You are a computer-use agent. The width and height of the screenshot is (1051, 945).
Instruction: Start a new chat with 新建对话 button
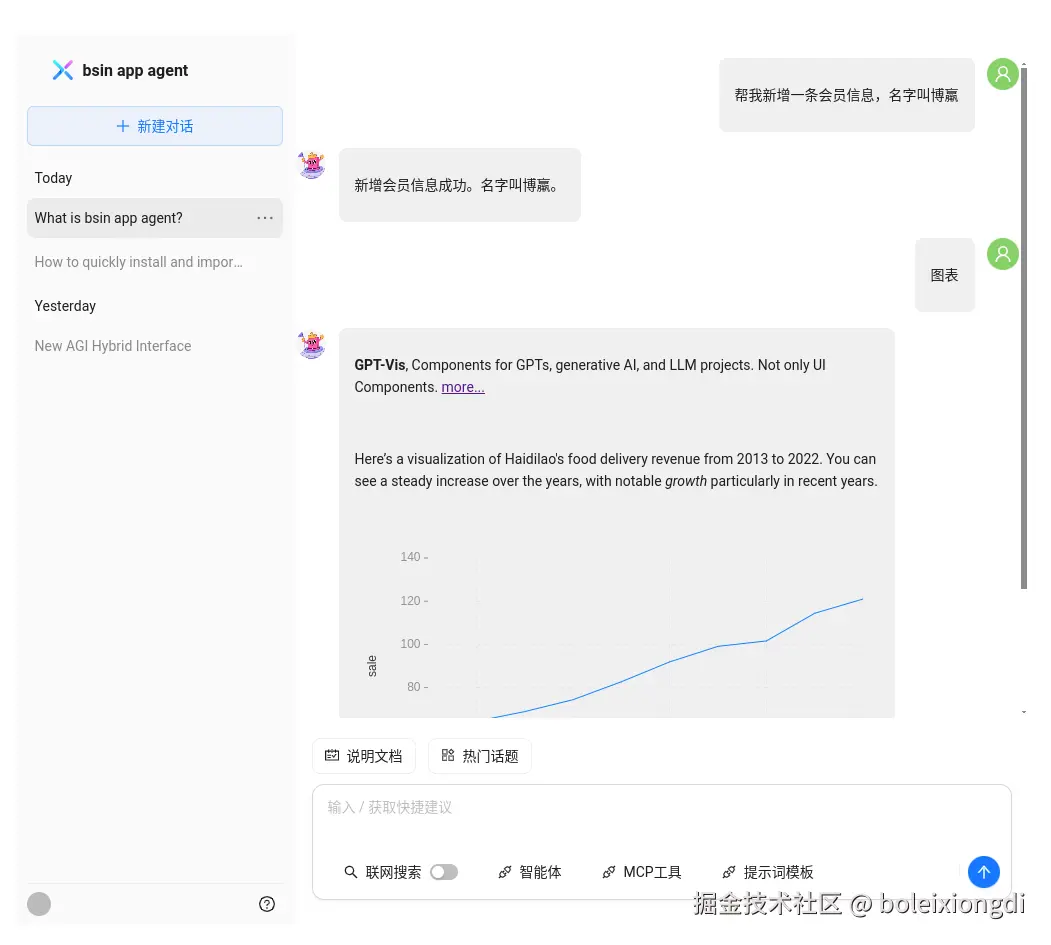coord(155,126)
